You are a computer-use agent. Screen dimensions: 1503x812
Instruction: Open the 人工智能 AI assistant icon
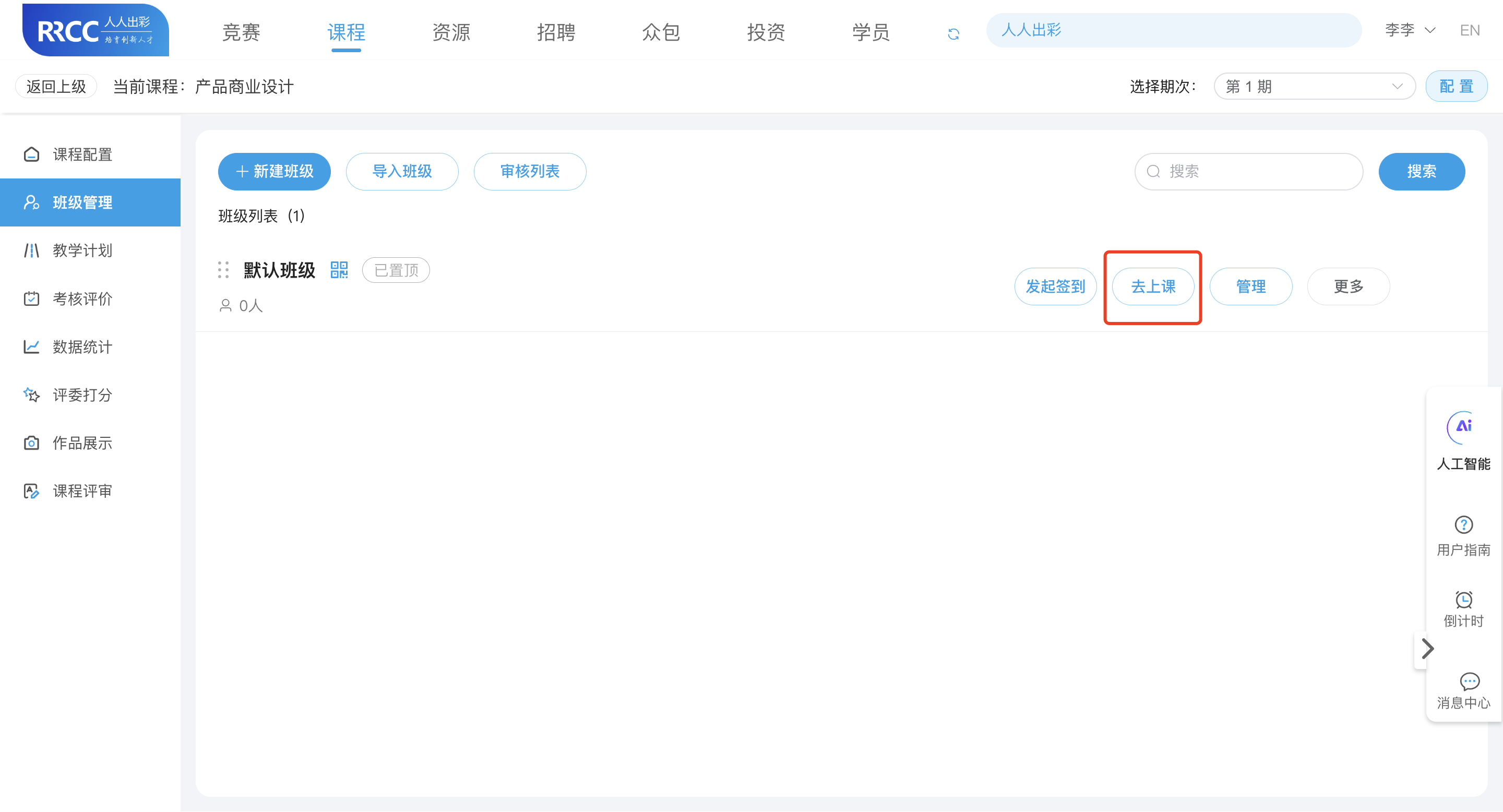(x=1463, y=427)
